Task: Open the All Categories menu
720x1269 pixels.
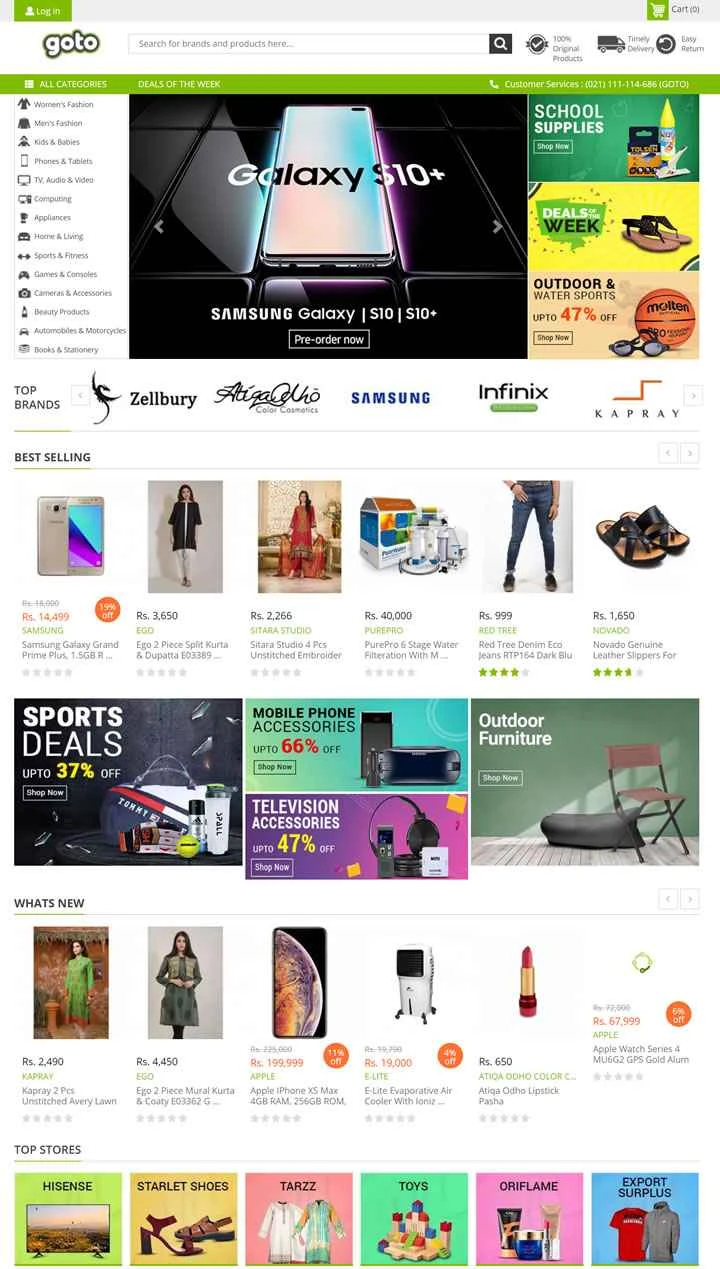Action: coord(66,84)
